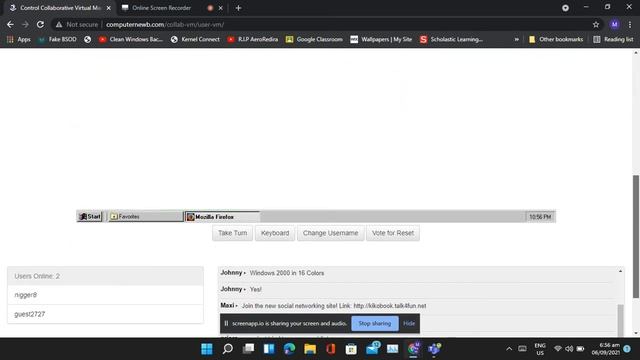Open the Mail app from the taskbar
Image resolution: width=640 pixels, height=360 pixels.
[372, 349]
